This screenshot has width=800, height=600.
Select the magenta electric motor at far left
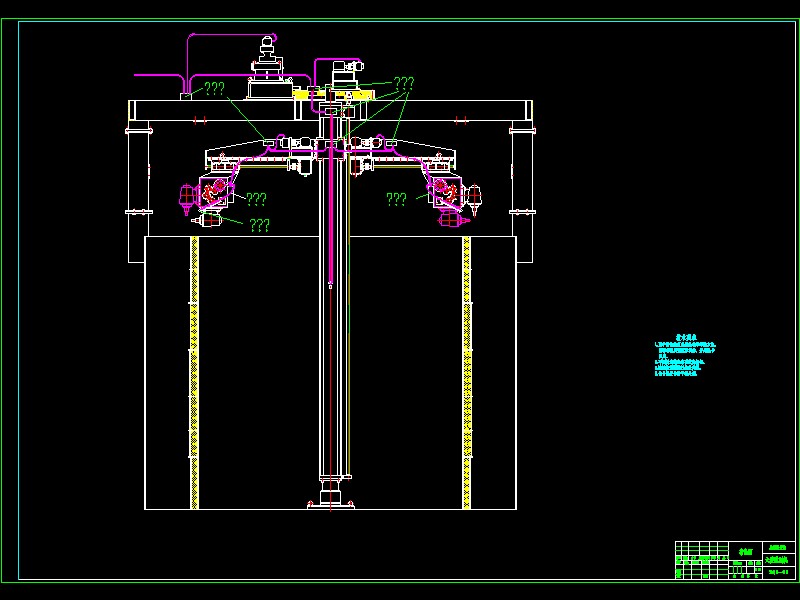(187, 198)
